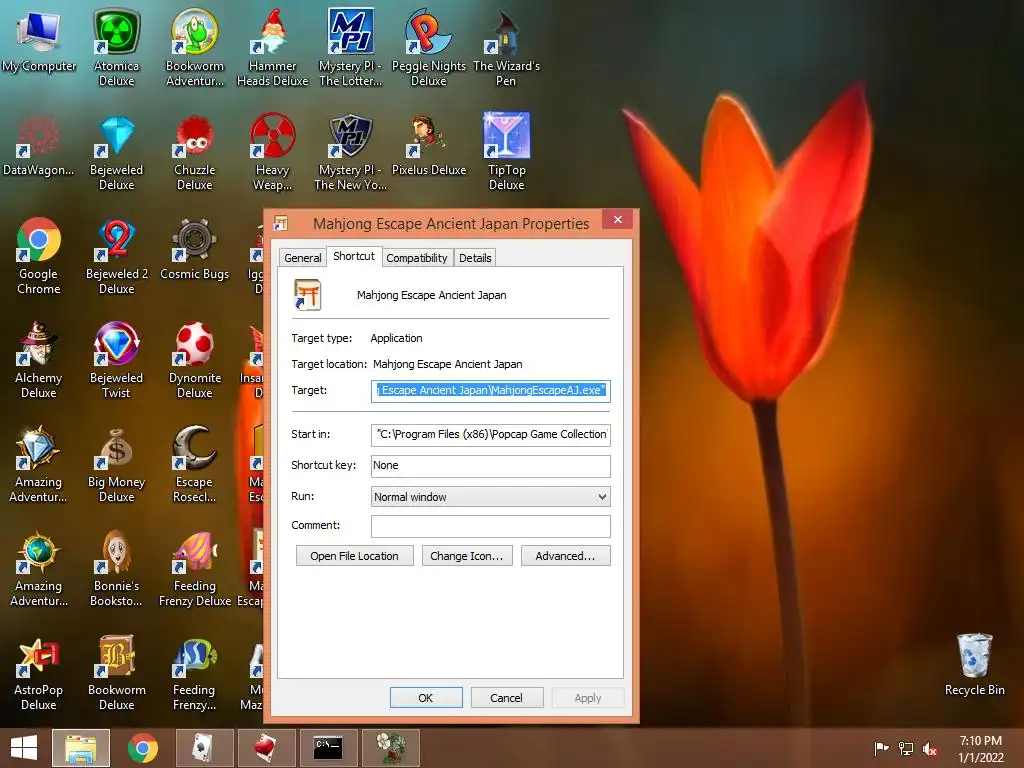Click the Open File Location button

click(x=355, y=556)
